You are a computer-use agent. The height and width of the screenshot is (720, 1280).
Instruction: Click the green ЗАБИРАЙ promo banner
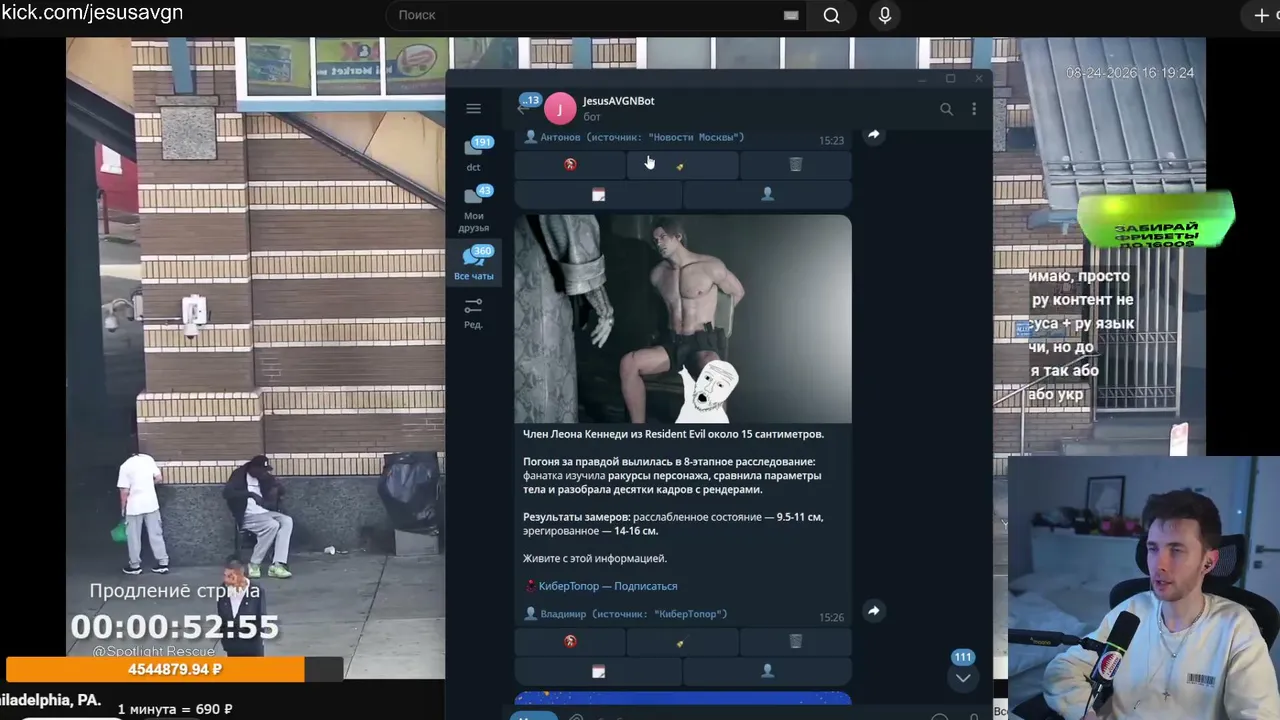[x=1156, y=219]
